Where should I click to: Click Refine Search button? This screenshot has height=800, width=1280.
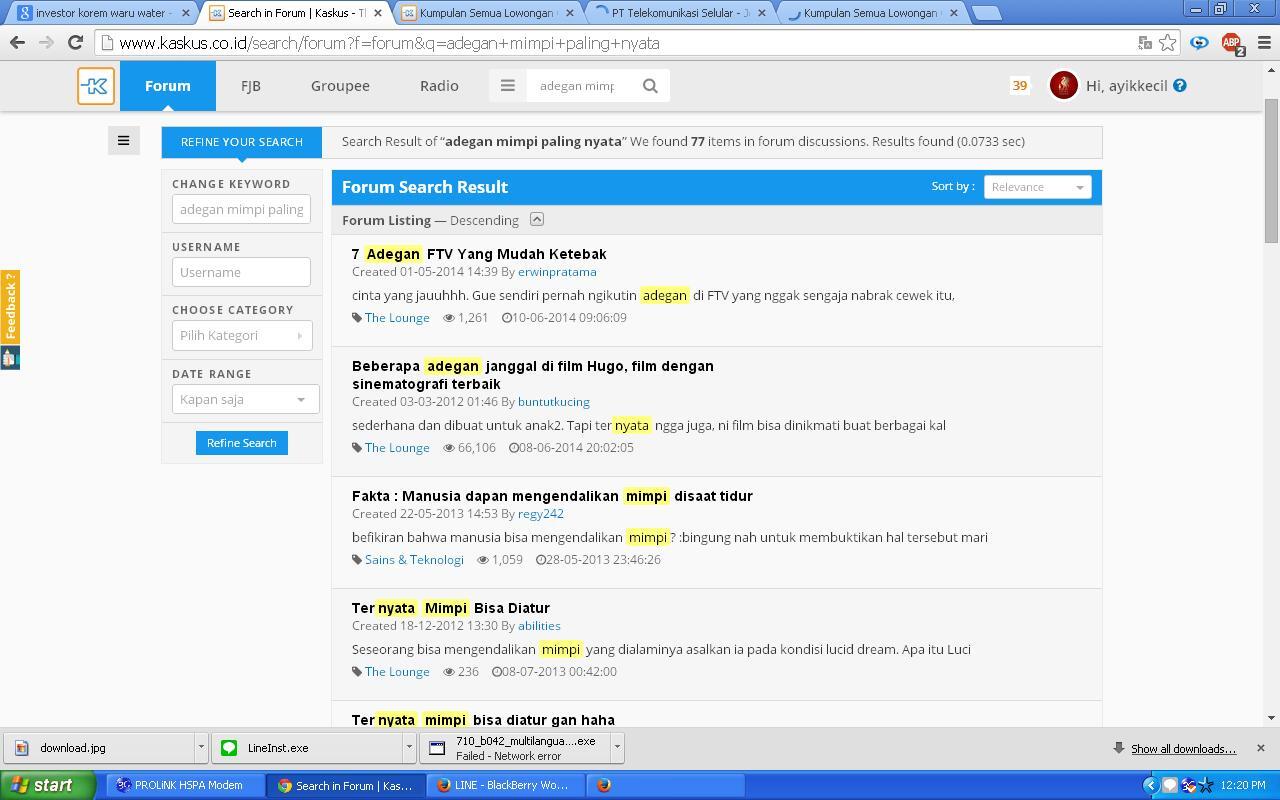click(x=241, y=443)
